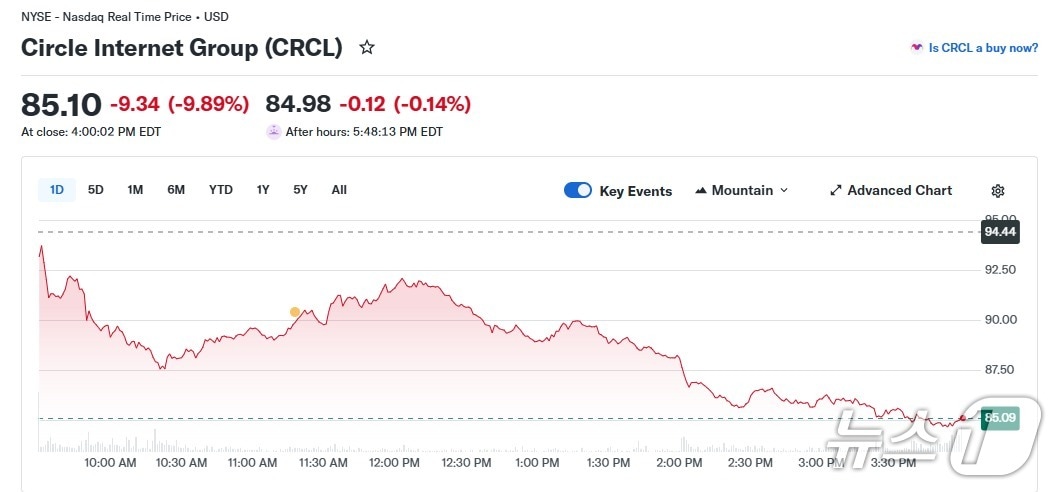The height and width of the screenshot is (492, 1058).
Task: Show the YTD chart range
Action: [221, 190]
